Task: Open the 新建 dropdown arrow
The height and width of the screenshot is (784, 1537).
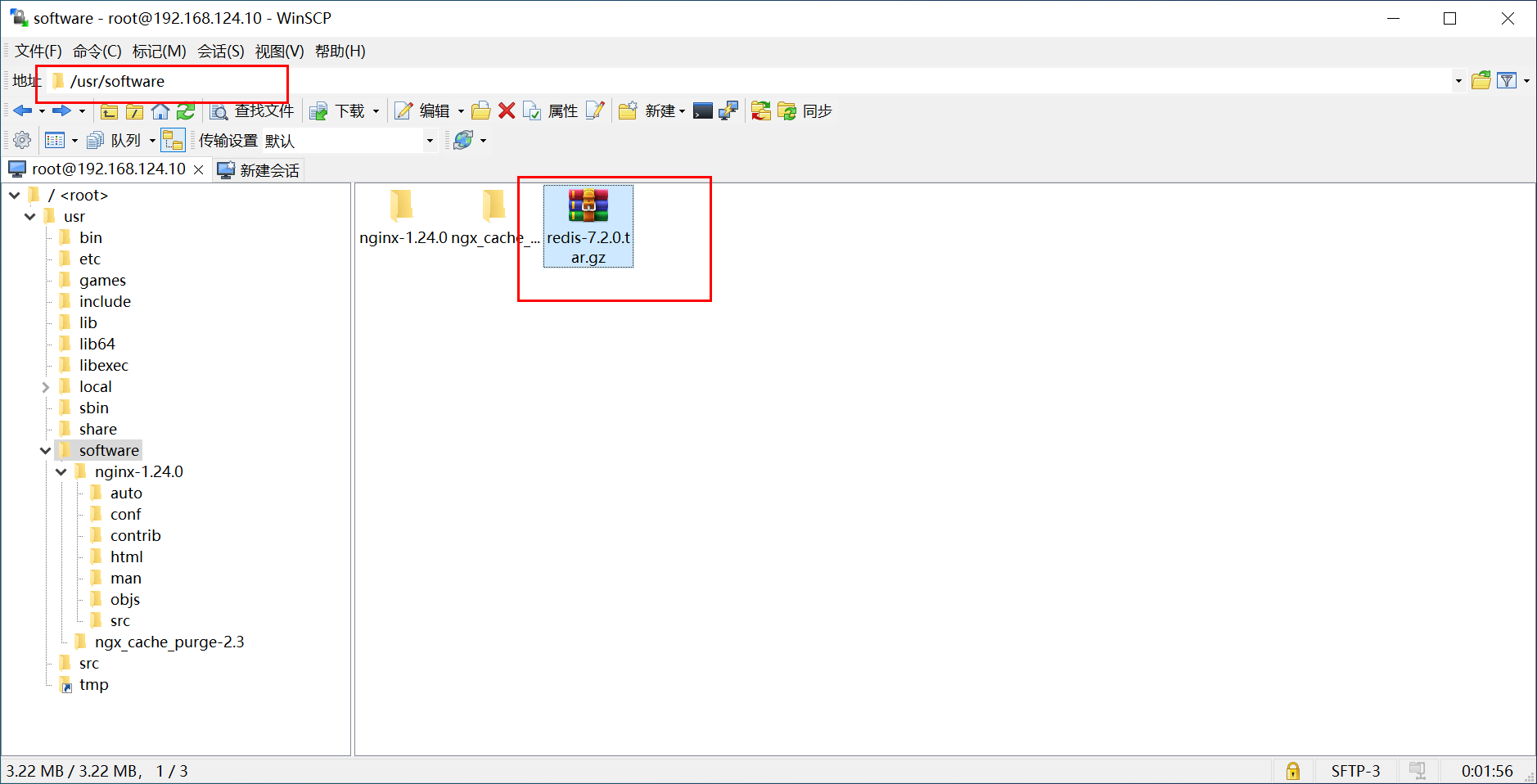Action: click(x=682, y=110)
